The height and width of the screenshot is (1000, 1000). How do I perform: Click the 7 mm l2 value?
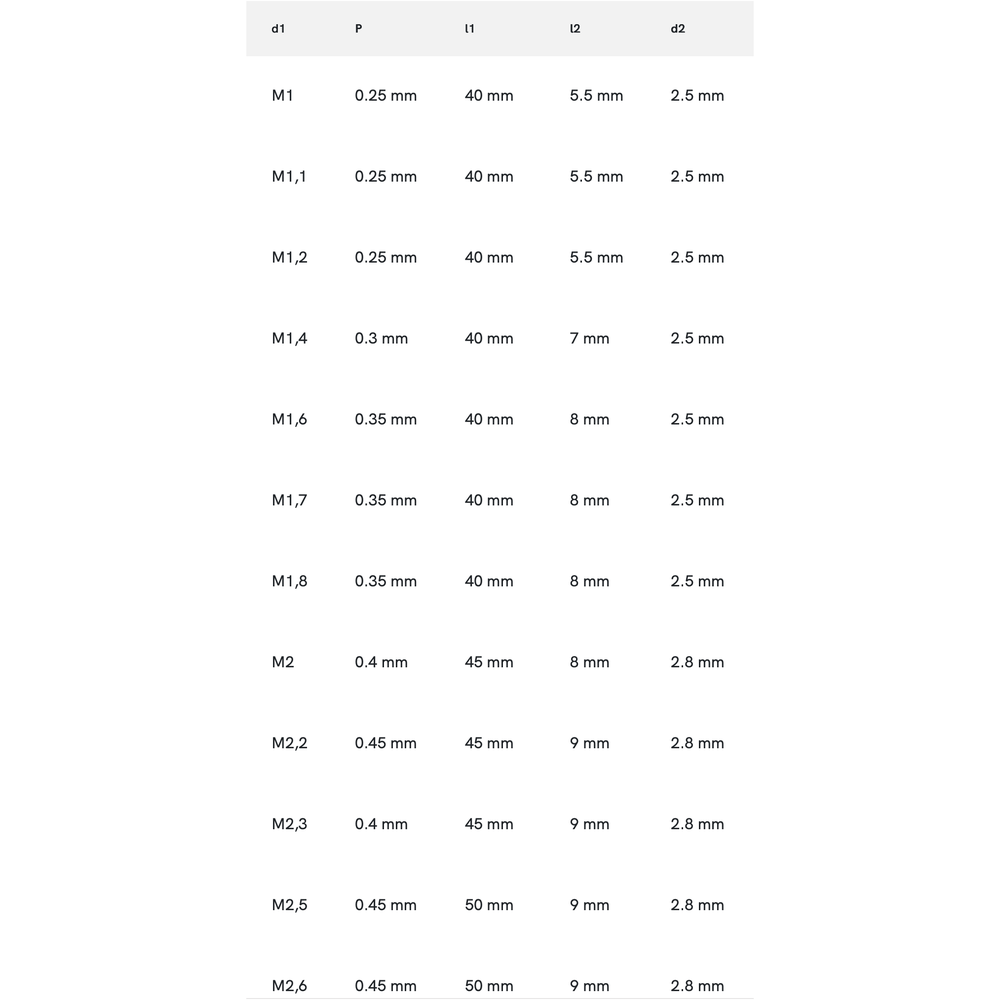[x=589, y=339]
